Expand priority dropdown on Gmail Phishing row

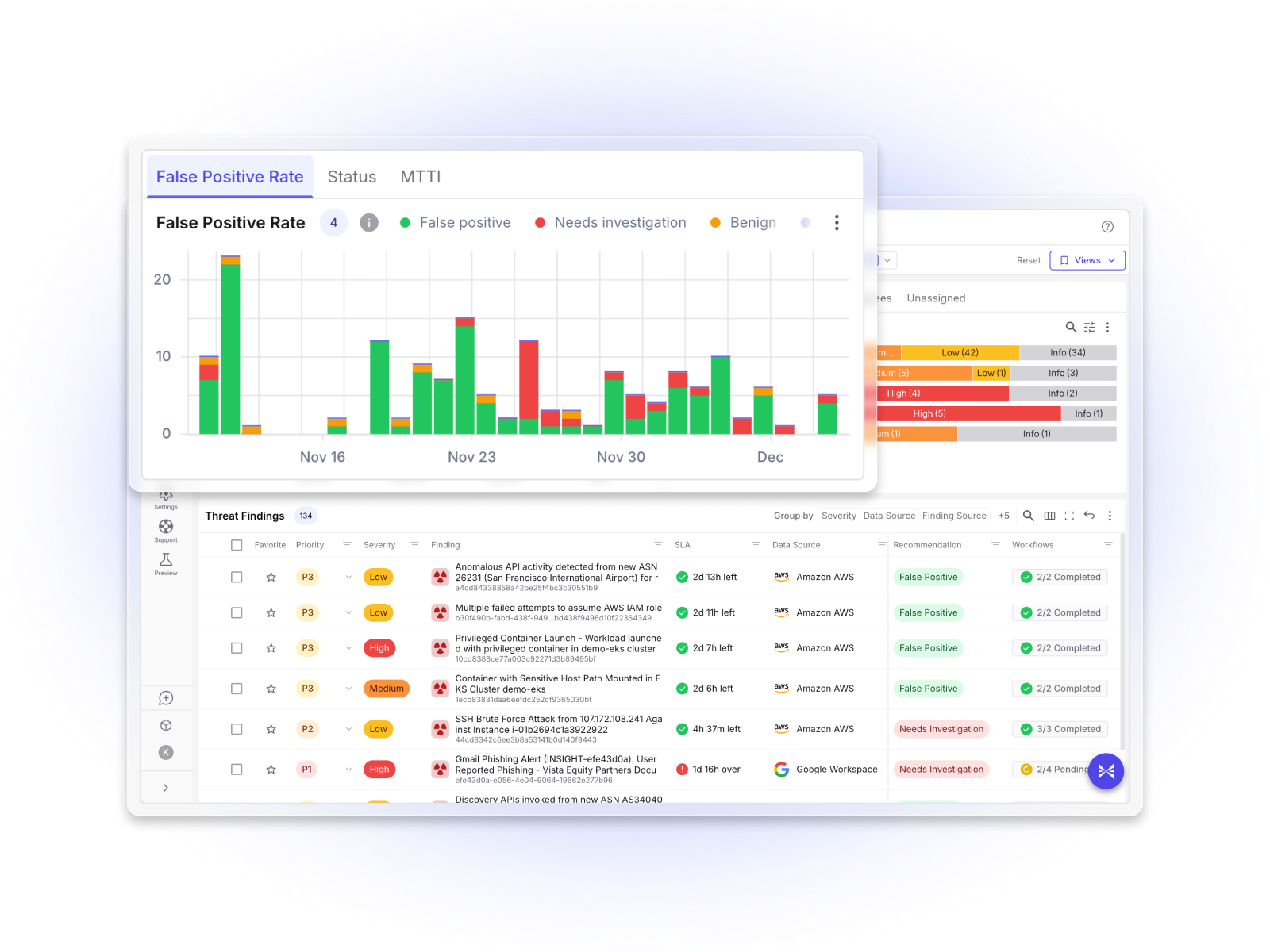click(x=348, y=770)
